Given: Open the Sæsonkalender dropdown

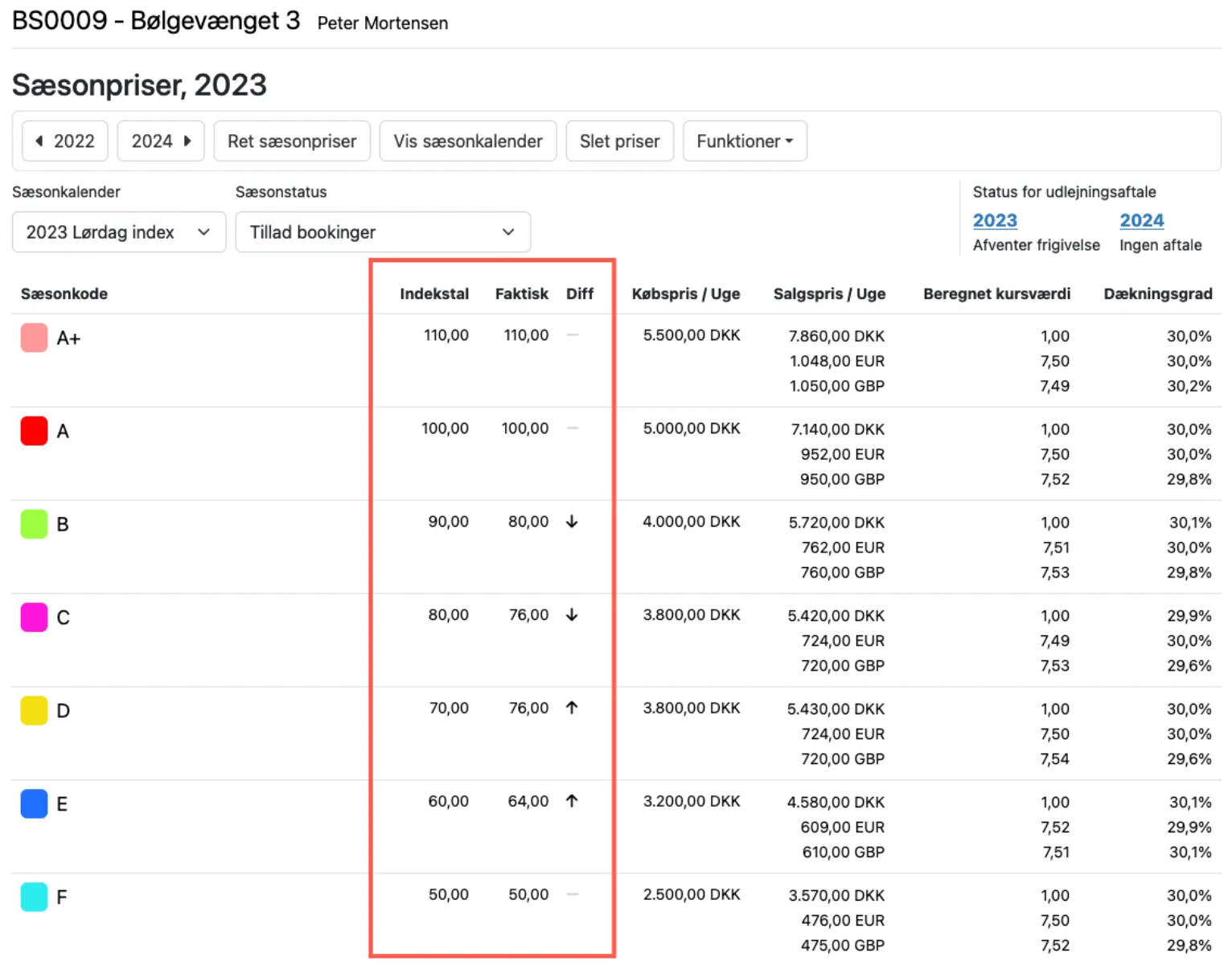Looking at the screenshot, I should coord(118,232).
